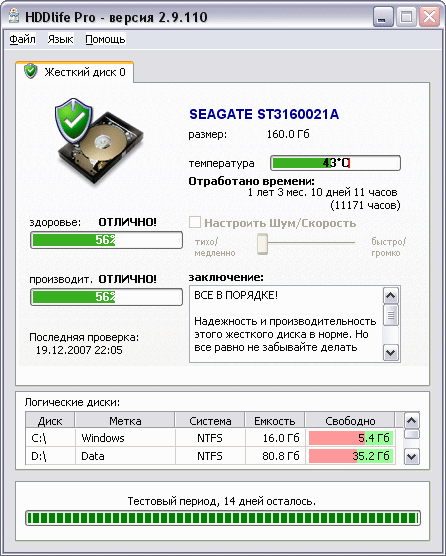Minimize the HDDlife Pro window

pyautogui.click(x=383, y=17)
